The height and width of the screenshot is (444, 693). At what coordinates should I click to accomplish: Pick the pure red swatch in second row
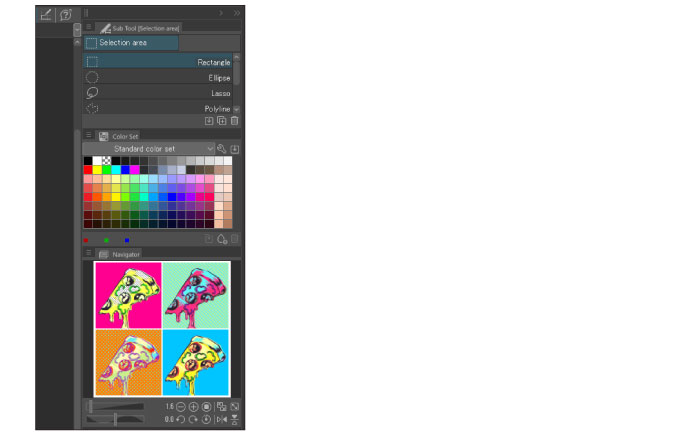(x=88, y=170)
